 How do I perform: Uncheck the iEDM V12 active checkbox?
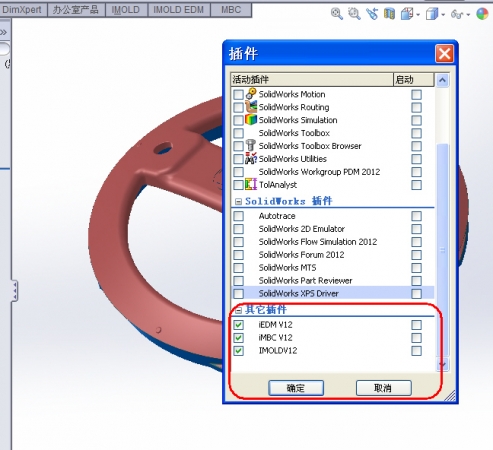point(238,325)
